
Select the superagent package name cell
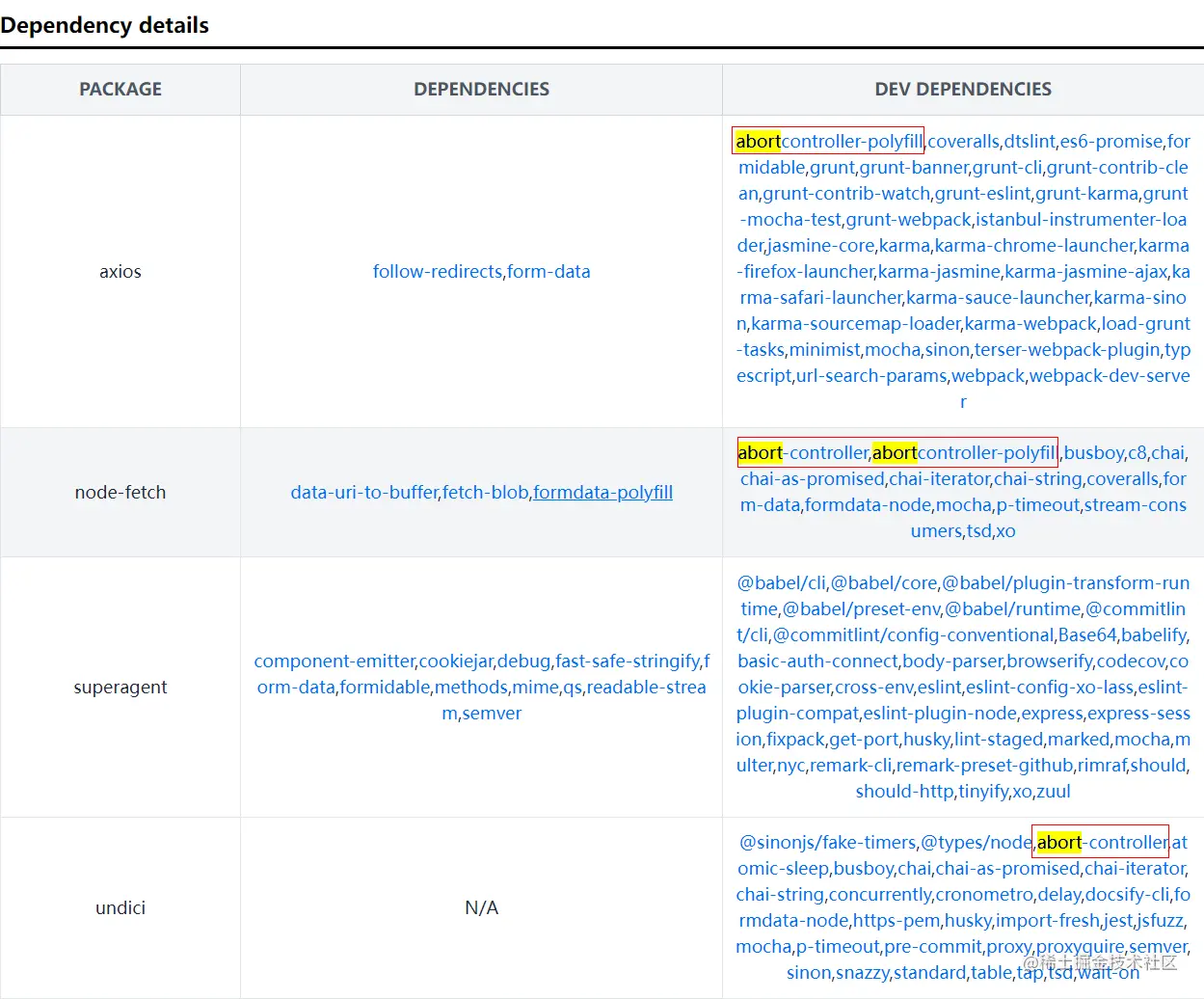[120, 687]
